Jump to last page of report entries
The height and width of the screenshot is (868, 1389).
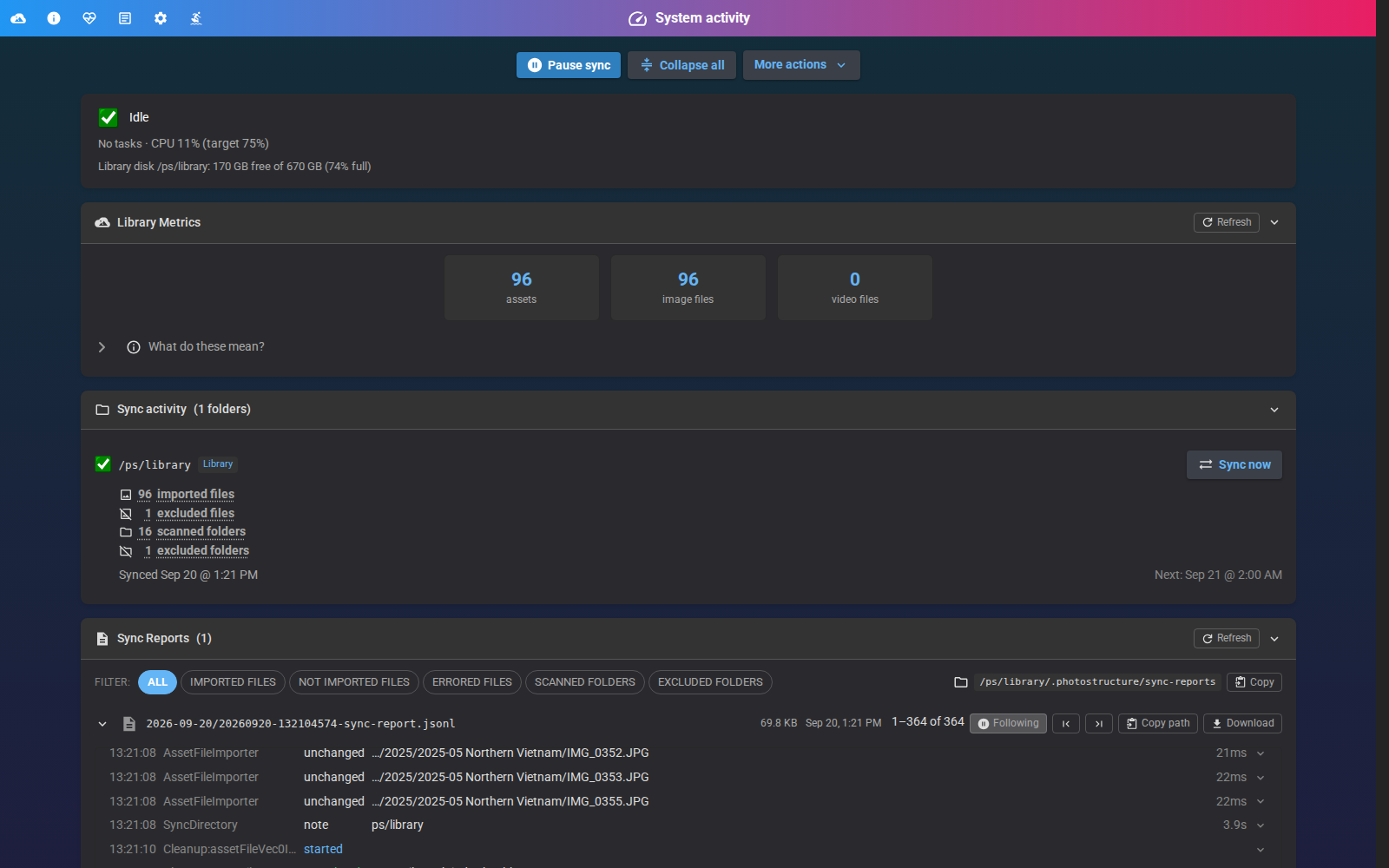1099,723
